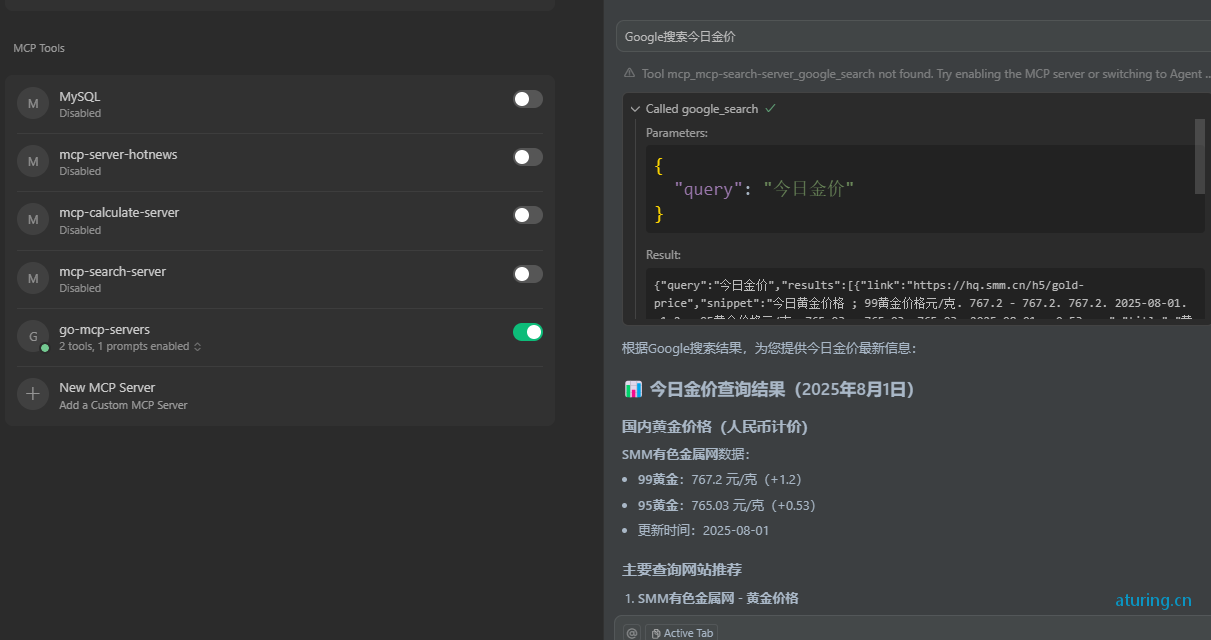Click the "query" JSON parameter text

click(708, 189)
